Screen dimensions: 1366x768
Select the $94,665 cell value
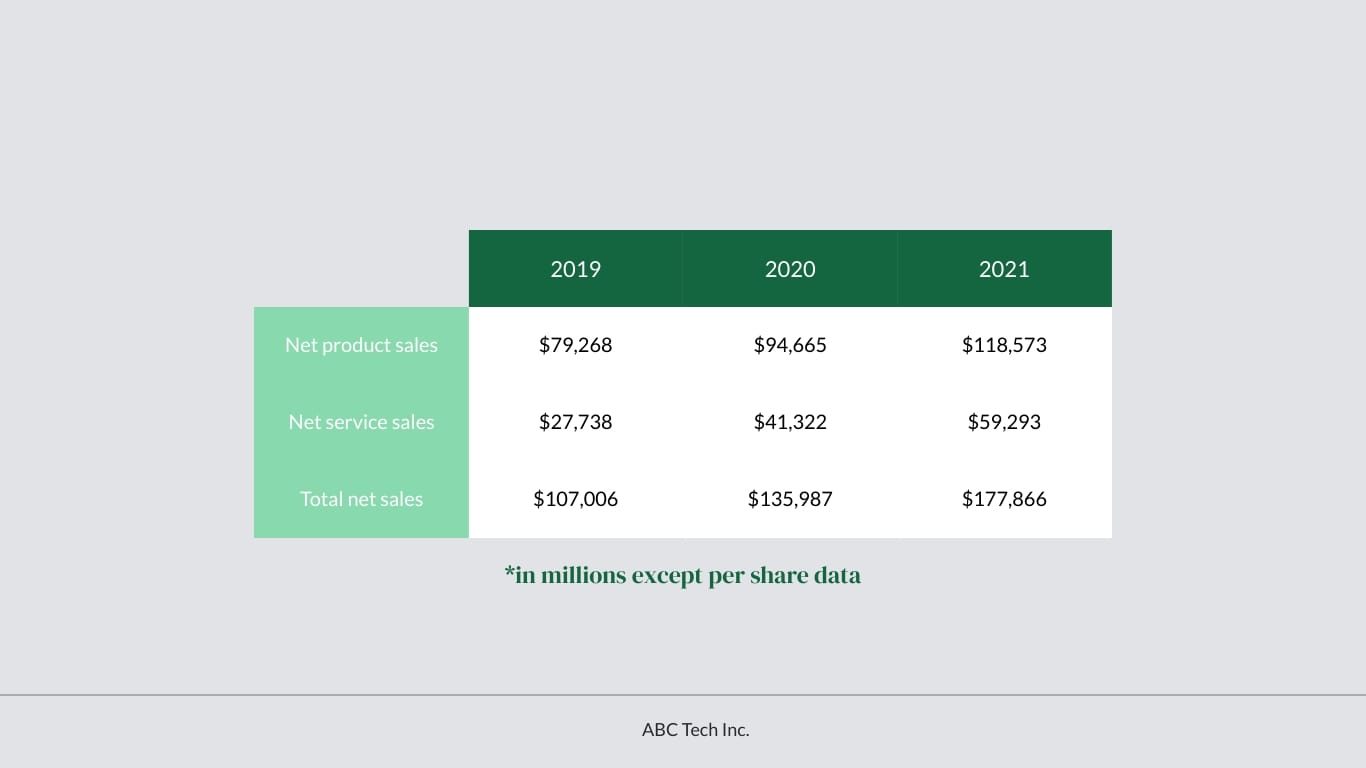click(790, 345)
